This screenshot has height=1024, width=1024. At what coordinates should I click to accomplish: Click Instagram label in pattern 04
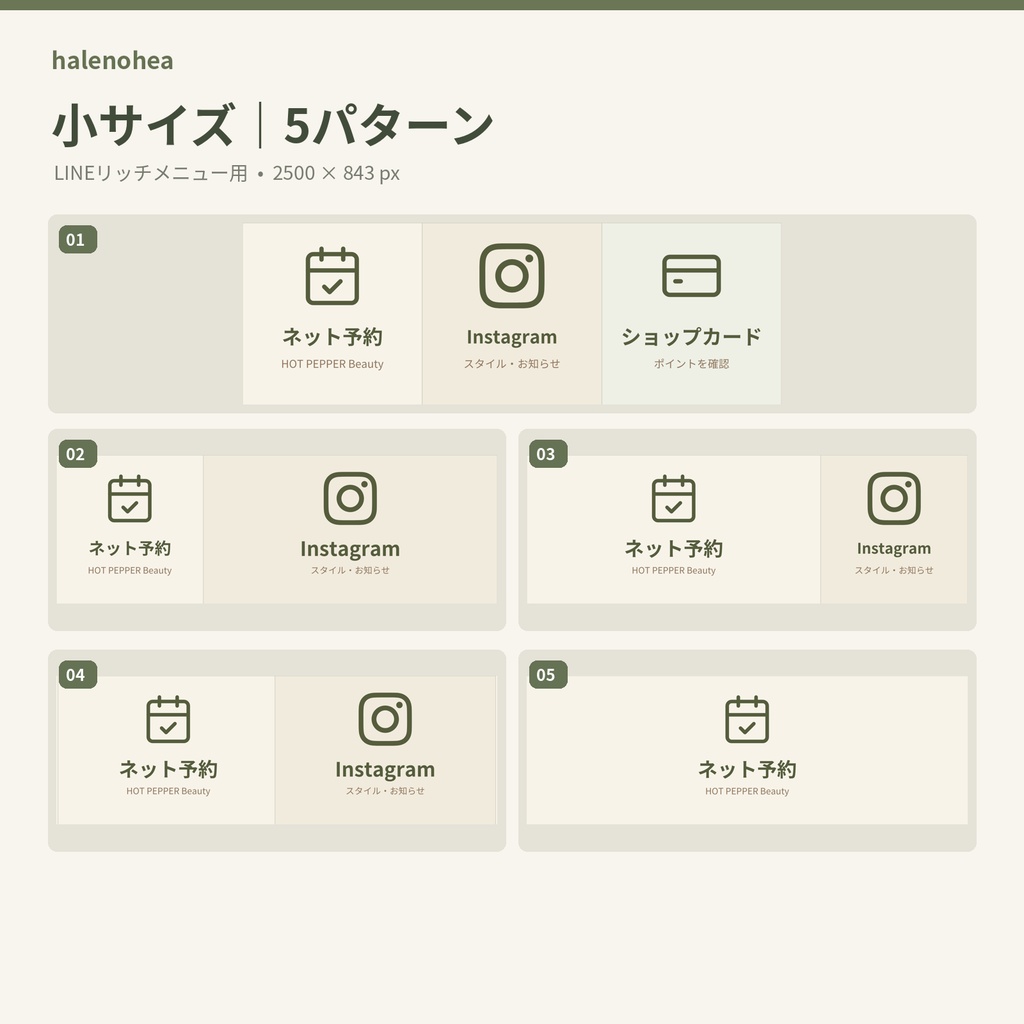(x=385, y=769)
